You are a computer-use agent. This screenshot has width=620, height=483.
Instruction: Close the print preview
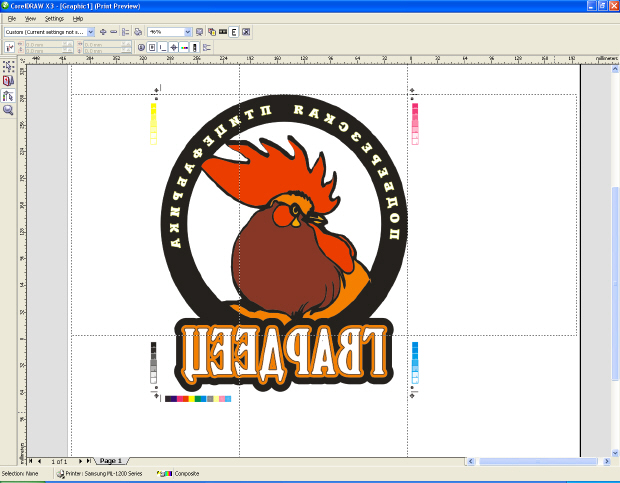tap(246, 32)
